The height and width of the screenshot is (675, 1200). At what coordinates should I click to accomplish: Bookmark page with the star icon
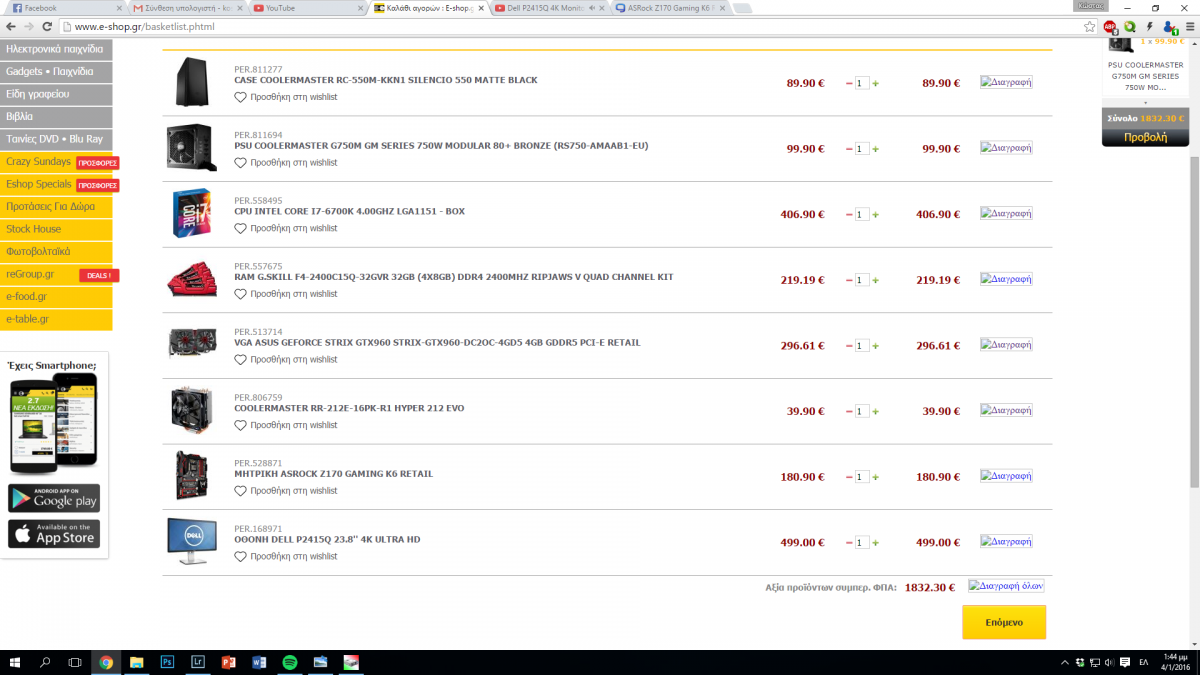pos(1090,27)
